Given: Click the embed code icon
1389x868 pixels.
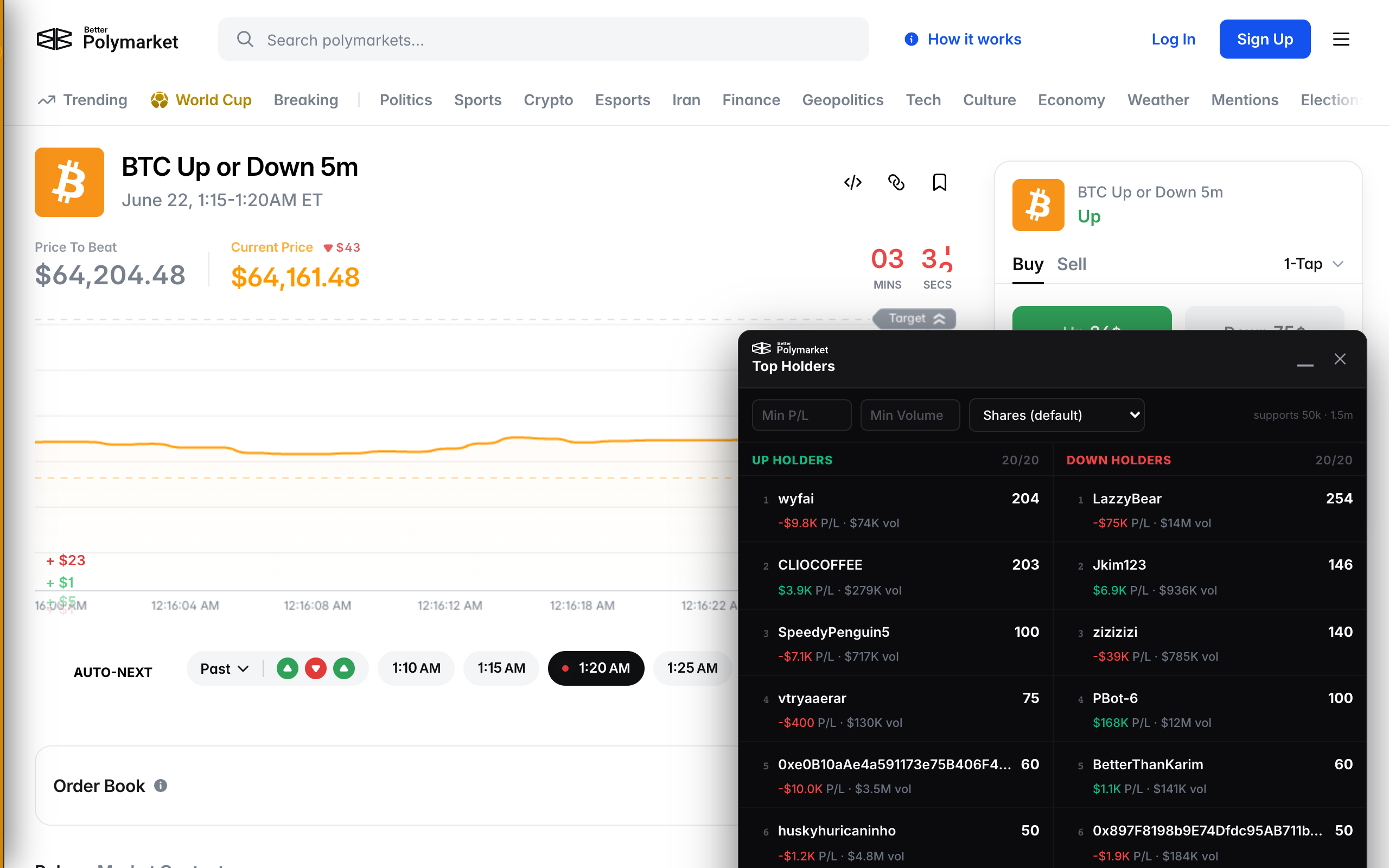Looking at the screenshot, I should pos(853,183).
